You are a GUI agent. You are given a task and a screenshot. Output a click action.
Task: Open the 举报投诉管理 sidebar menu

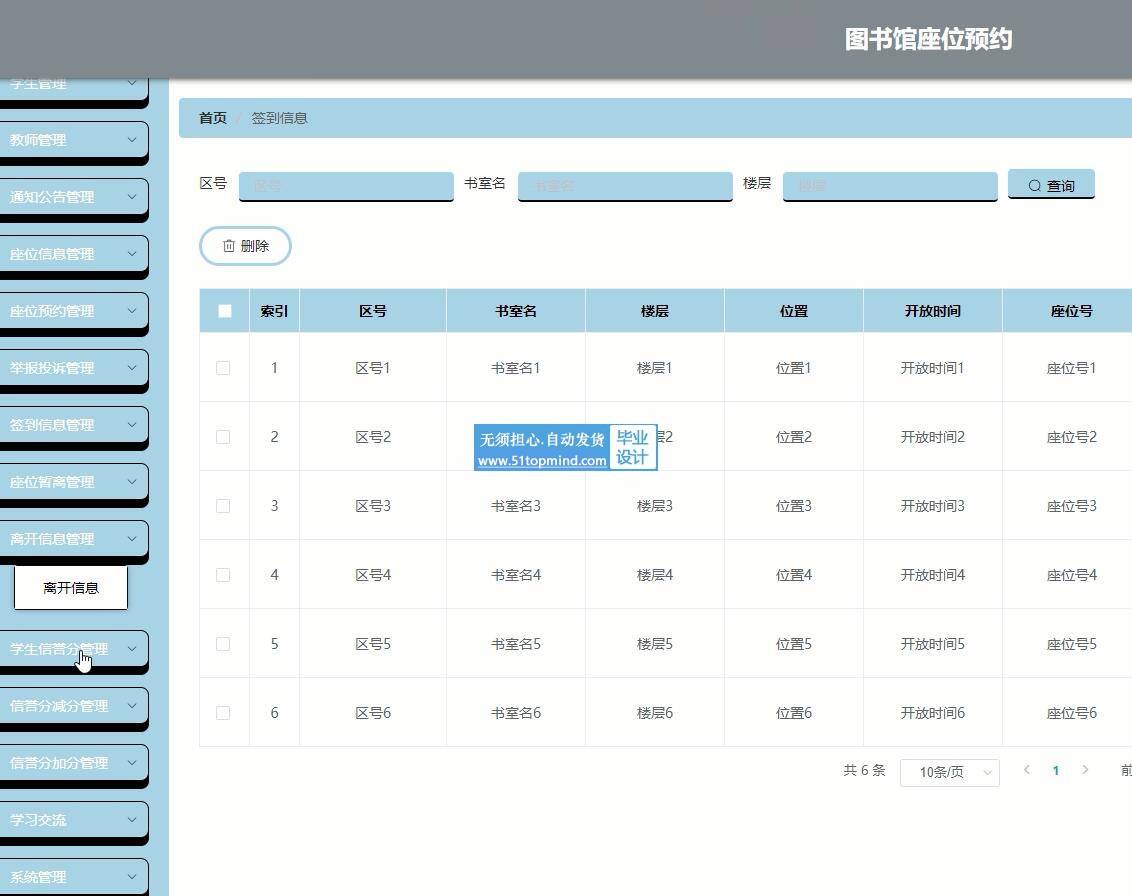pyautogui.click(x=74, y=367)
